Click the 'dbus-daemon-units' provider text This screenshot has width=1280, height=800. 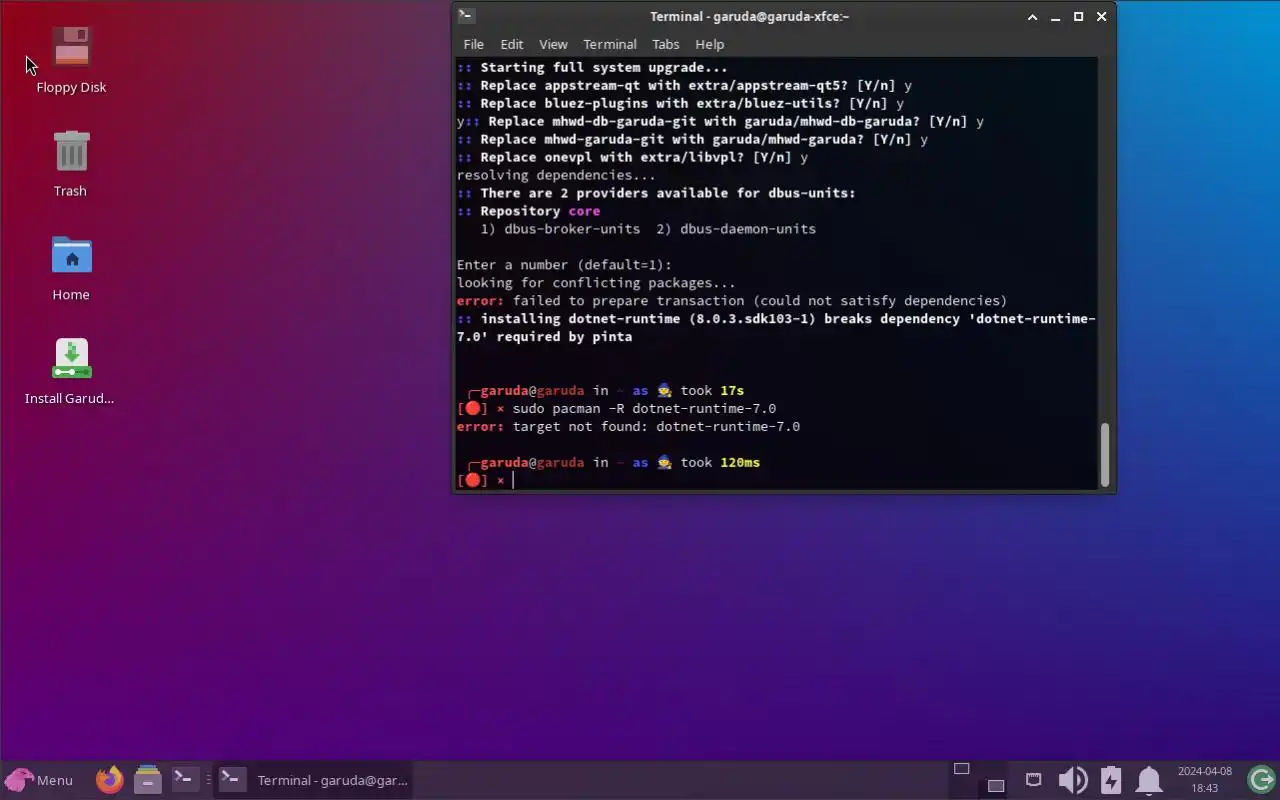pyautogui.click(x=748, y=228)
